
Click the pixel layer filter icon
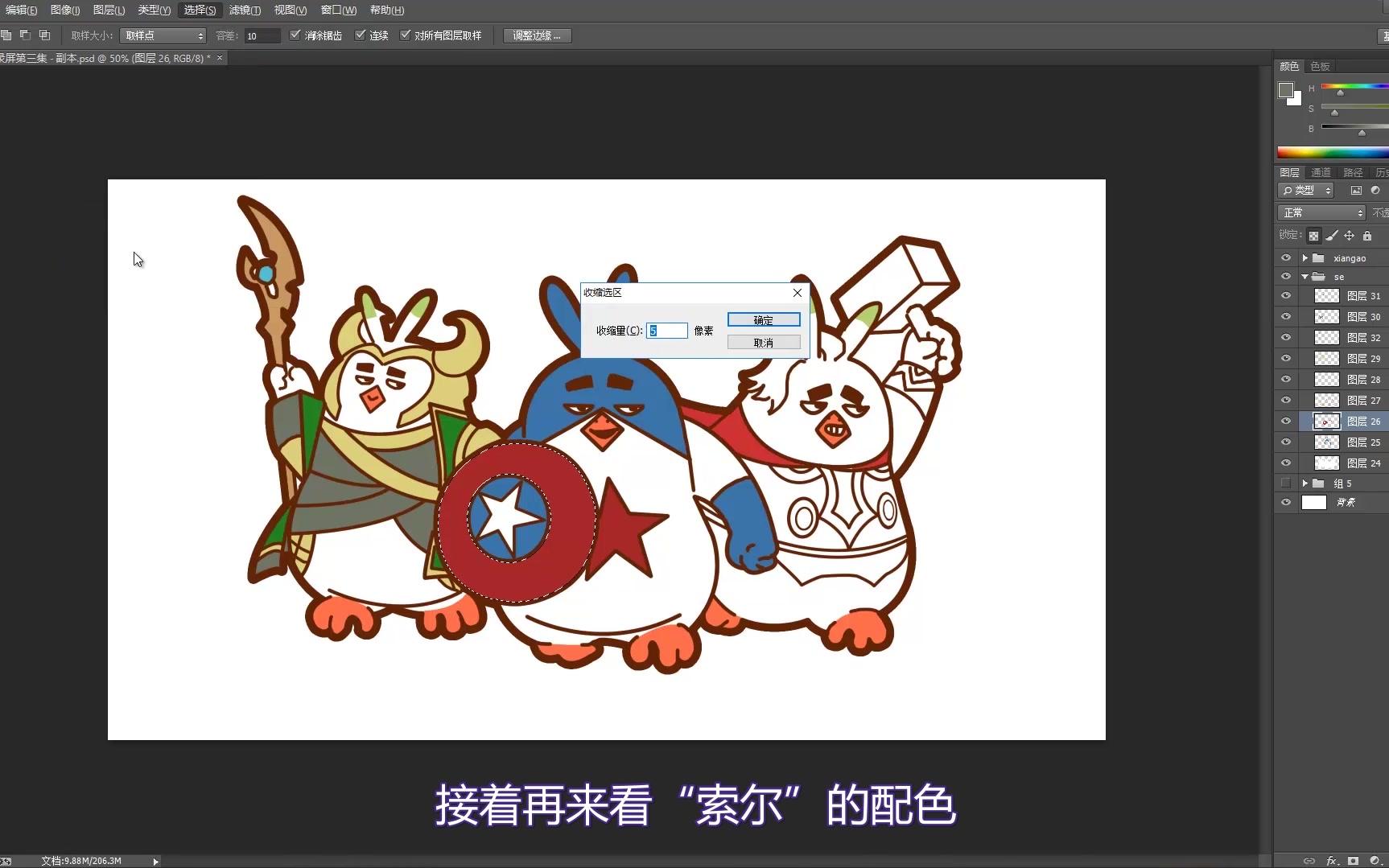[1356, 191]
